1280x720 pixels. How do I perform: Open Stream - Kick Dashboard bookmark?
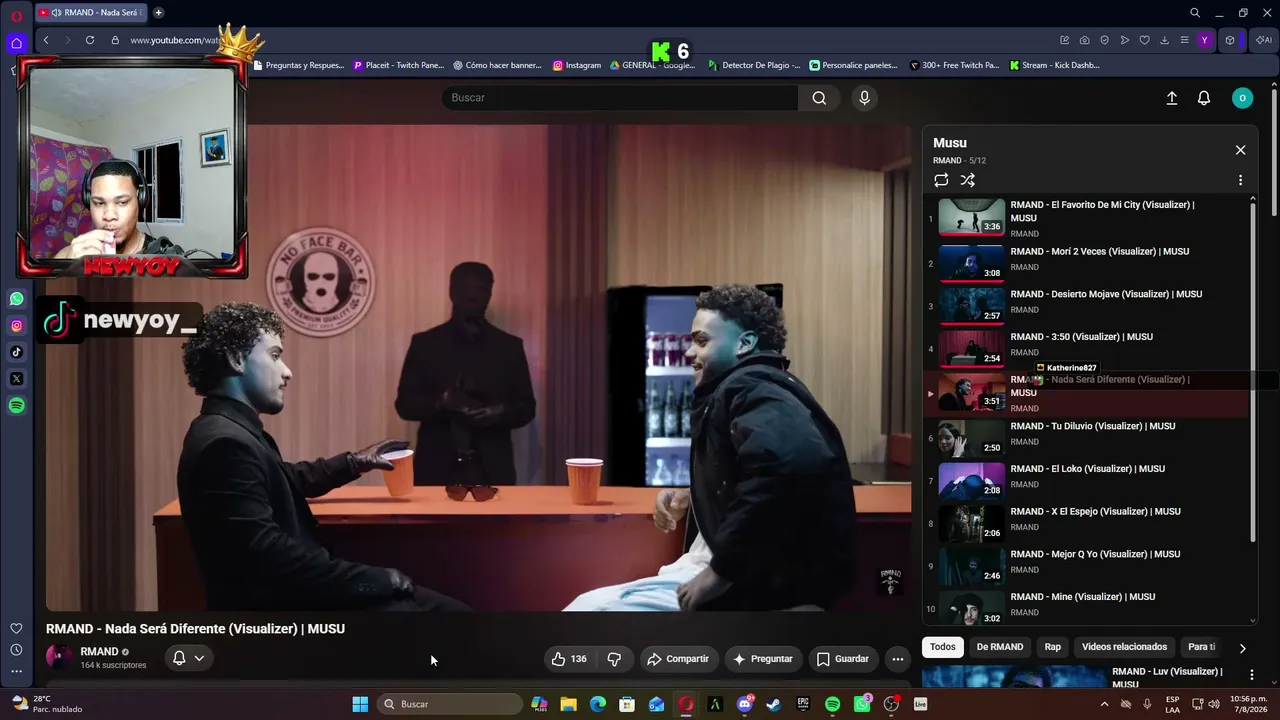[x=1054, y=65]
